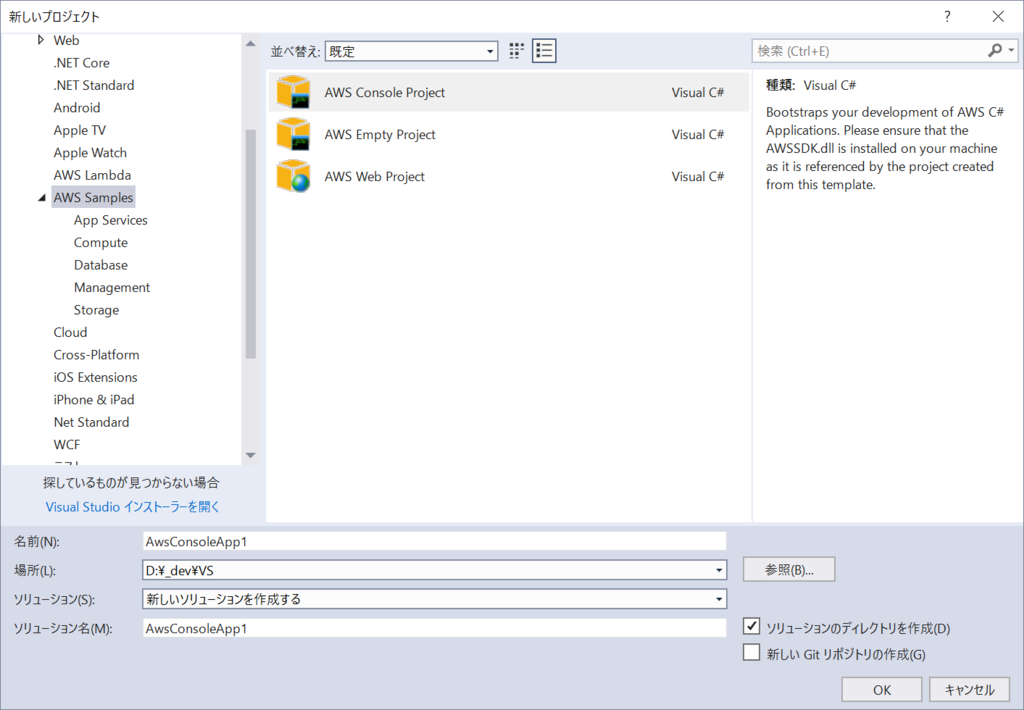The image size is (1024, 710).
Task: Click the 検索 search input box
Action: [x=870, y=51]
